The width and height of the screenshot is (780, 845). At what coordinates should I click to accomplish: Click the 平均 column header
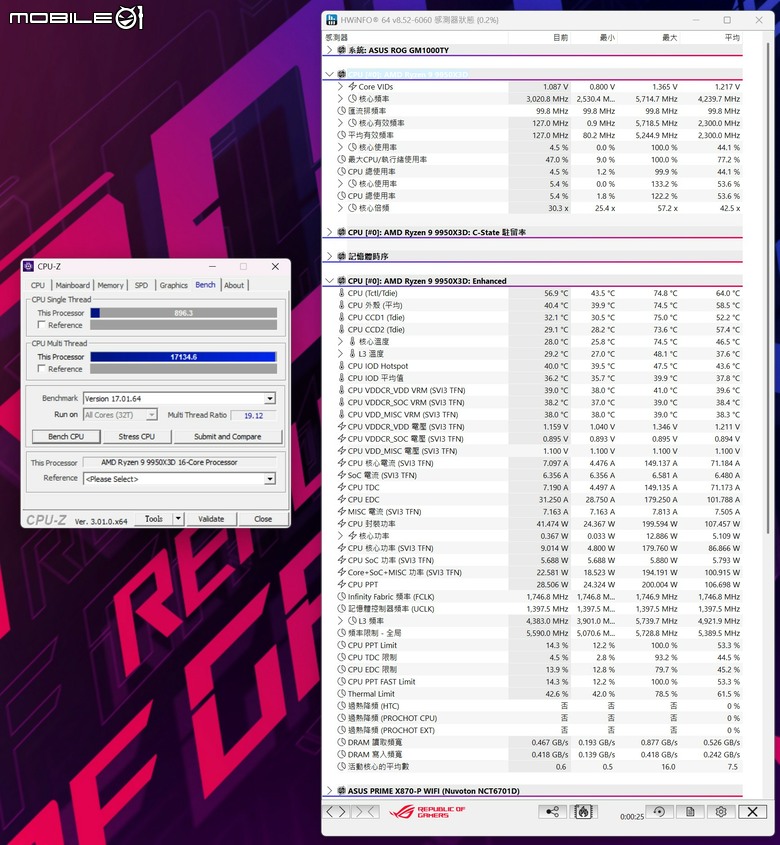pyautogui.click(x=732, y=37)
